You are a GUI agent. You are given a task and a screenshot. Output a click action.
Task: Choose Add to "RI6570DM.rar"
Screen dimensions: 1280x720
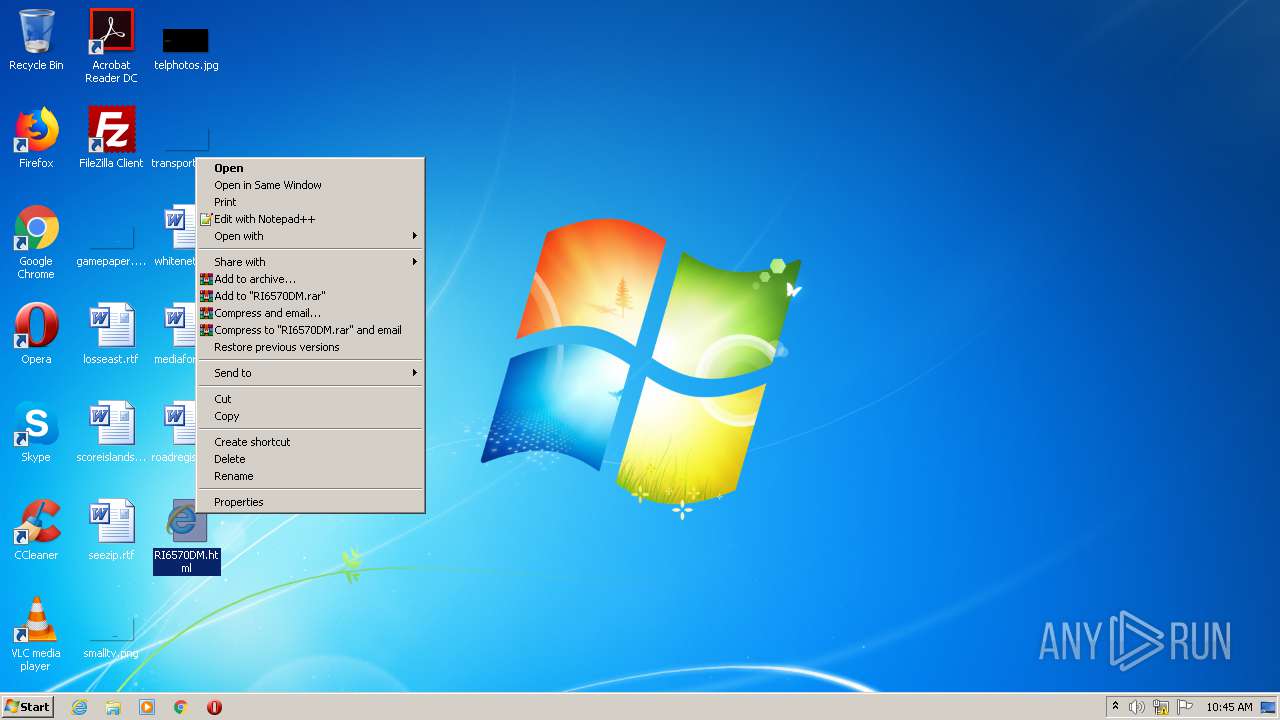[x=311, y=296]
